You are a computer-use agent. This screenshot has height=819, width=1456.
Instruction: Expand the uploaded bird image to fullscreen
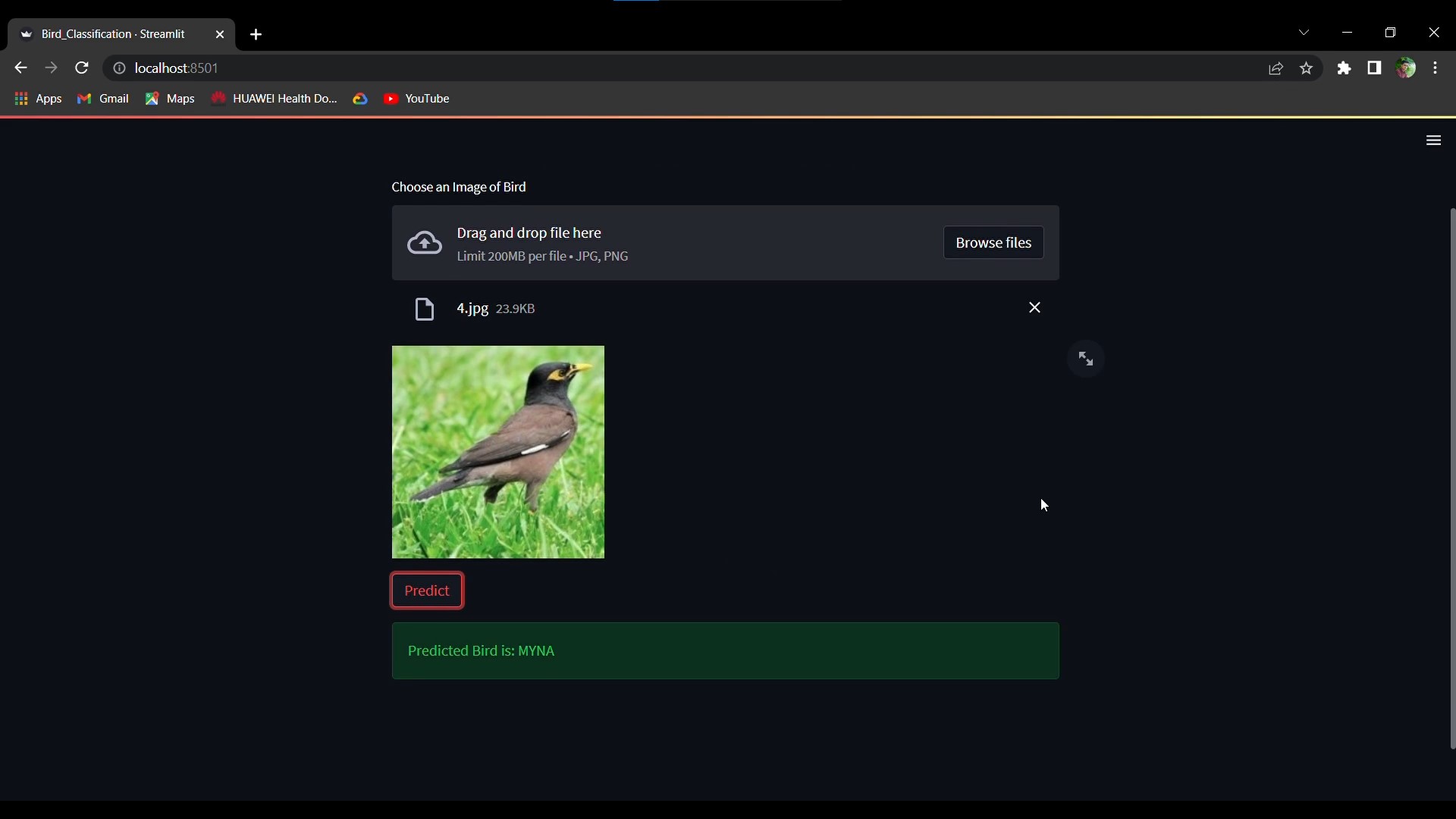pos(1086,358)
